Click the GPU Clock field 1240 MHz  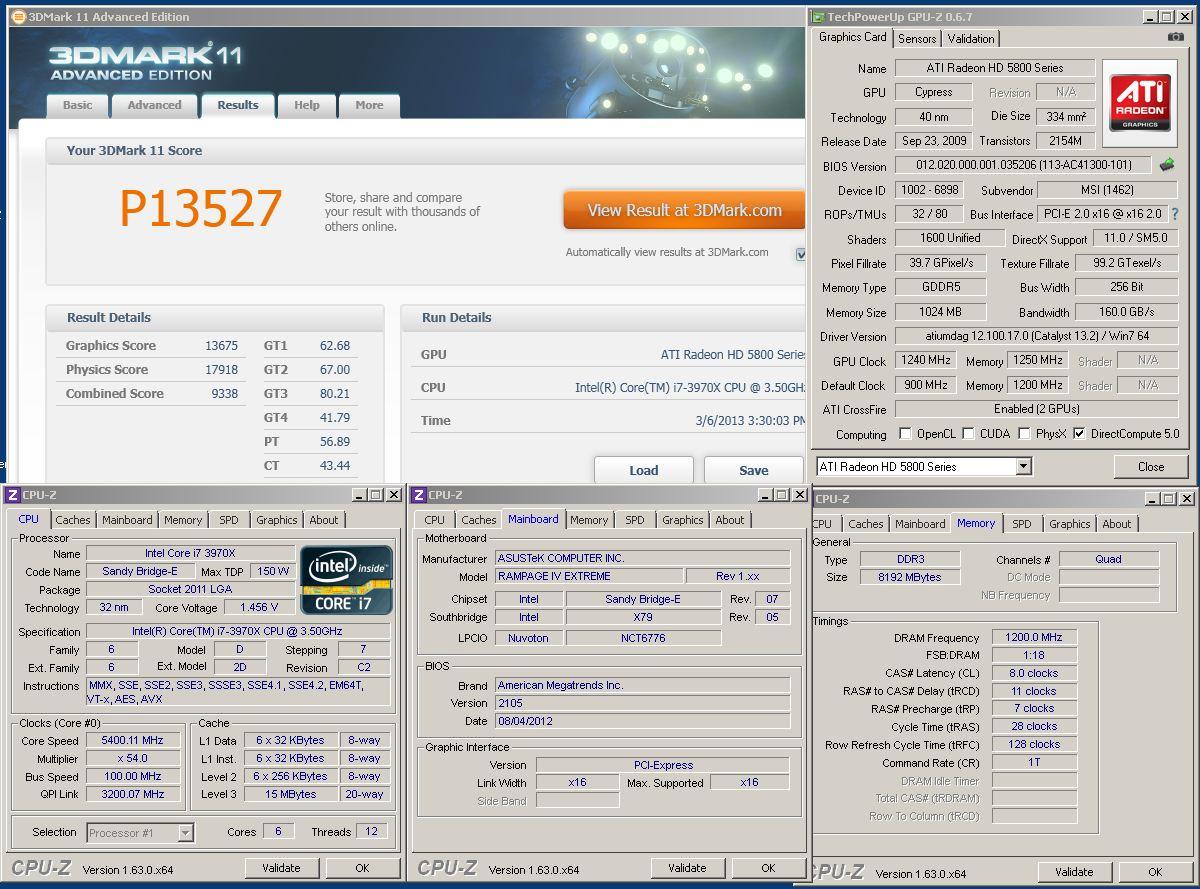pyautogui.click(x=925, y=360)
